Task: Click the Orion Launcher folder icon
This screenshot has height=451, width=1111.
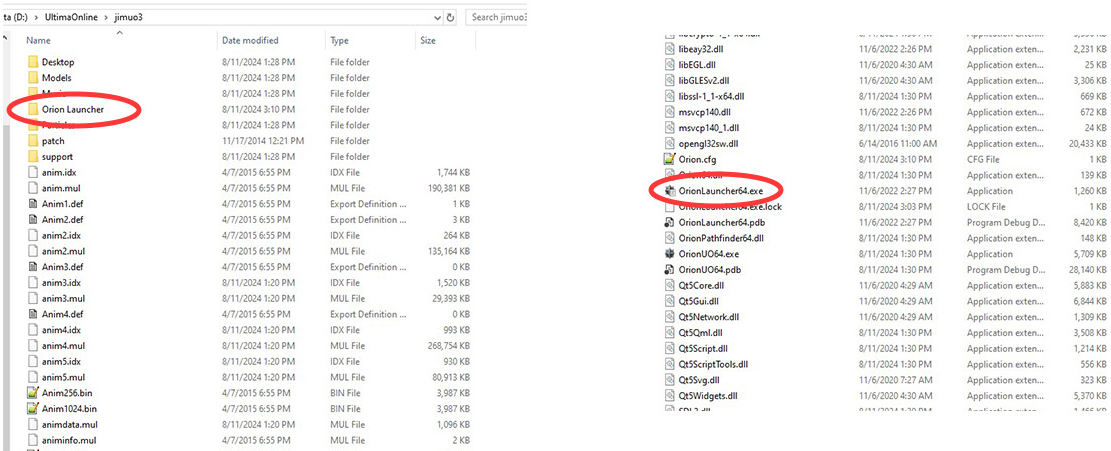Action: point(34,109)
